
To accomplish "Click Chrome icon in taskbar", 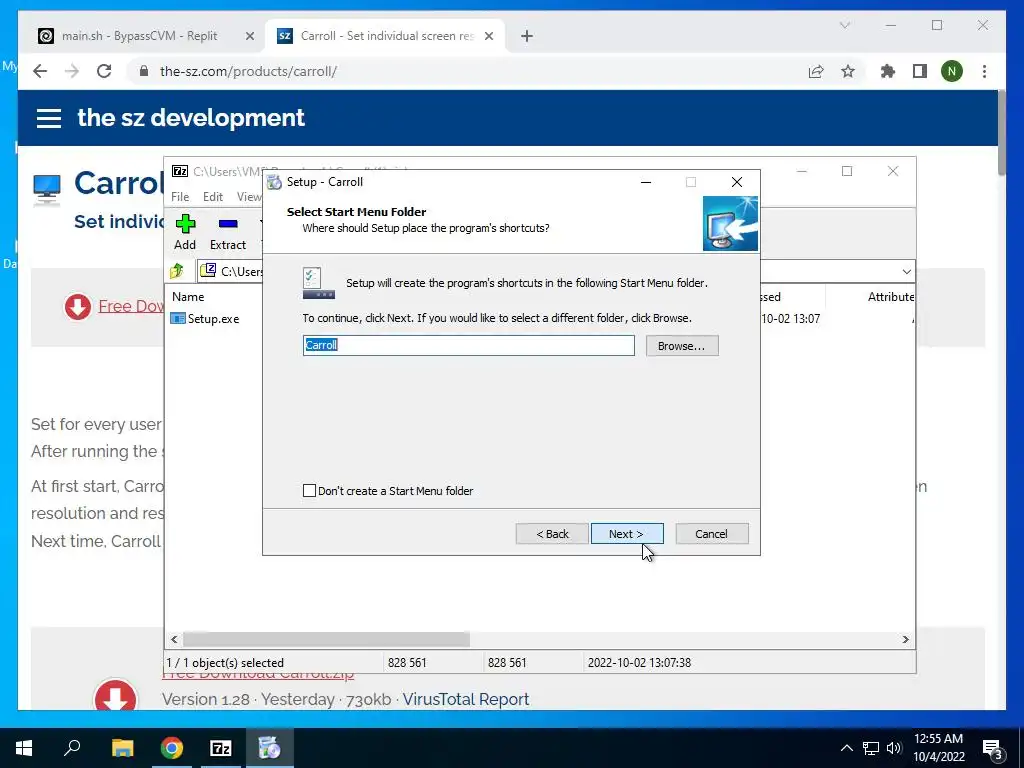I will click(172, 748).
